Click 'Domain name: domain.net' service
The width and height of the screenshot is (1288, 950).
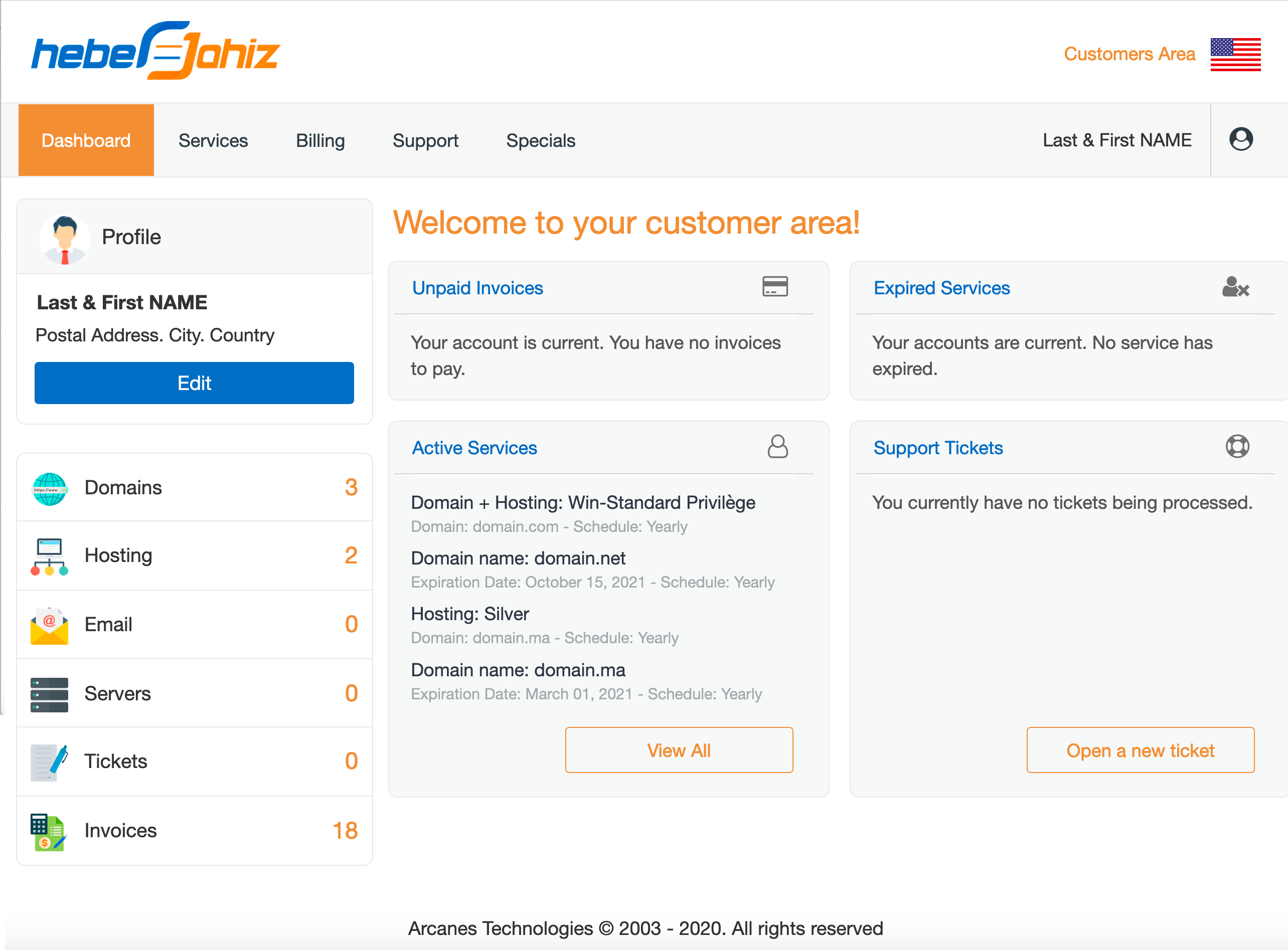tap(518, 558)
